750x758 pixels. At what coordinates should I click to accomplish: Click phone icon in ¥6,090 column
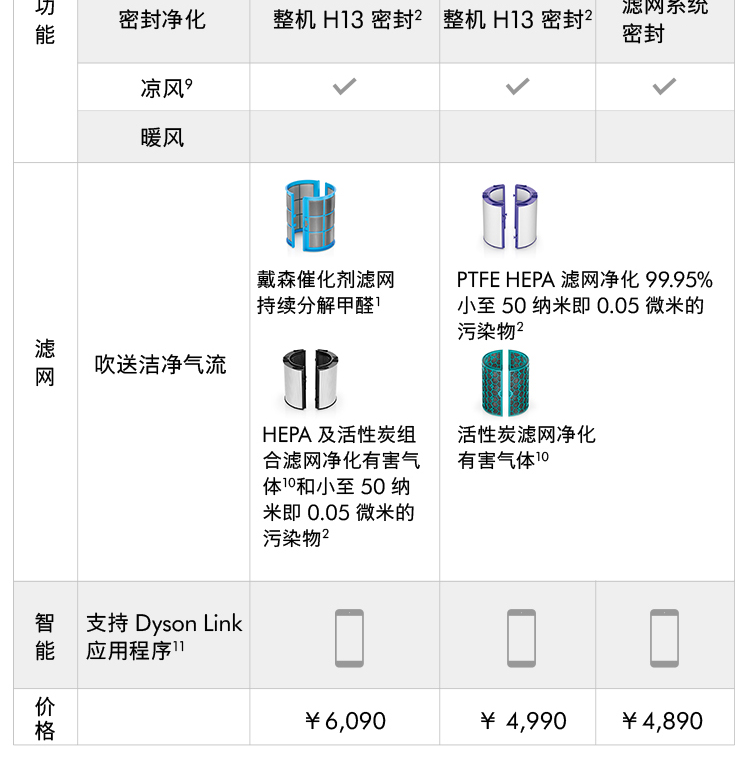349,637
